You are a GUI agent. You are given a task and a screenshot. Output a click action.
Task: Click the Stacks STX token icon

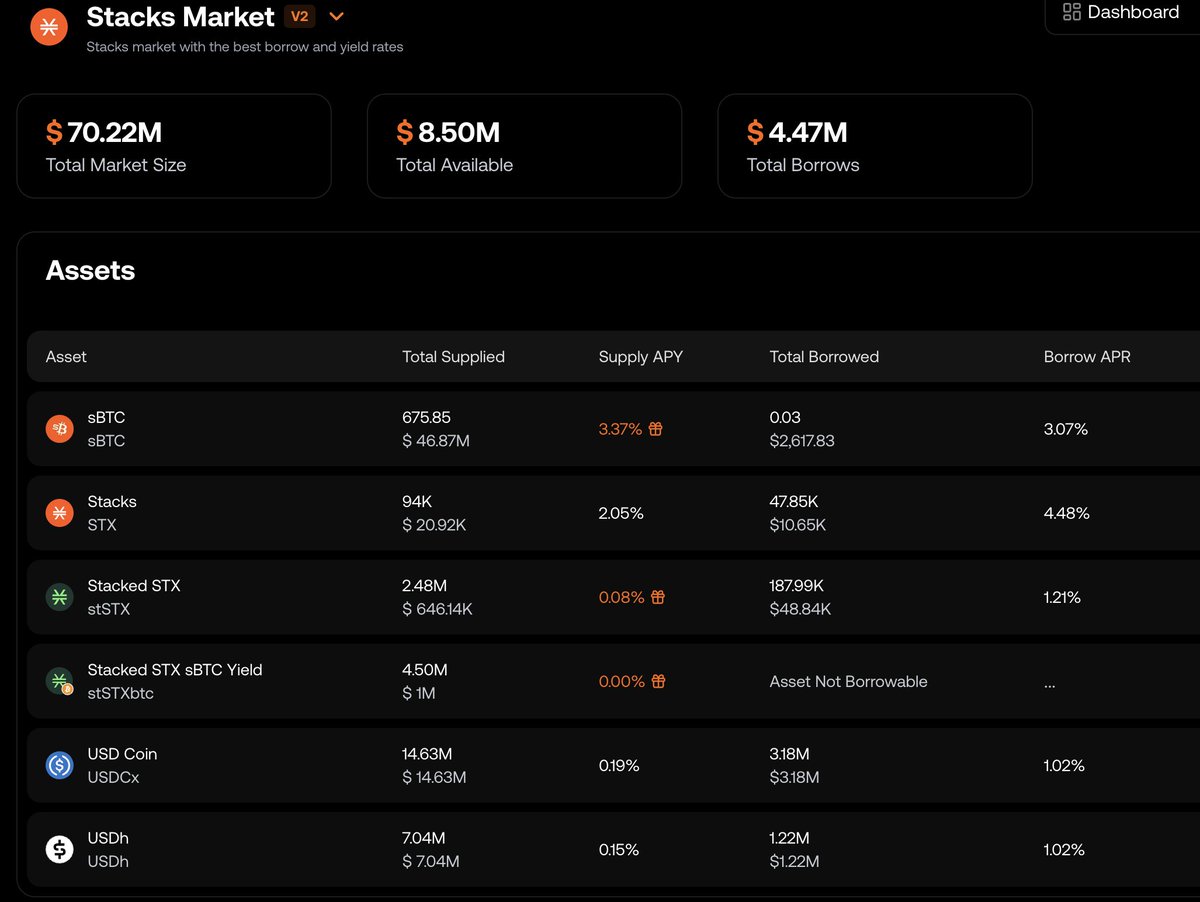(60, 513)
